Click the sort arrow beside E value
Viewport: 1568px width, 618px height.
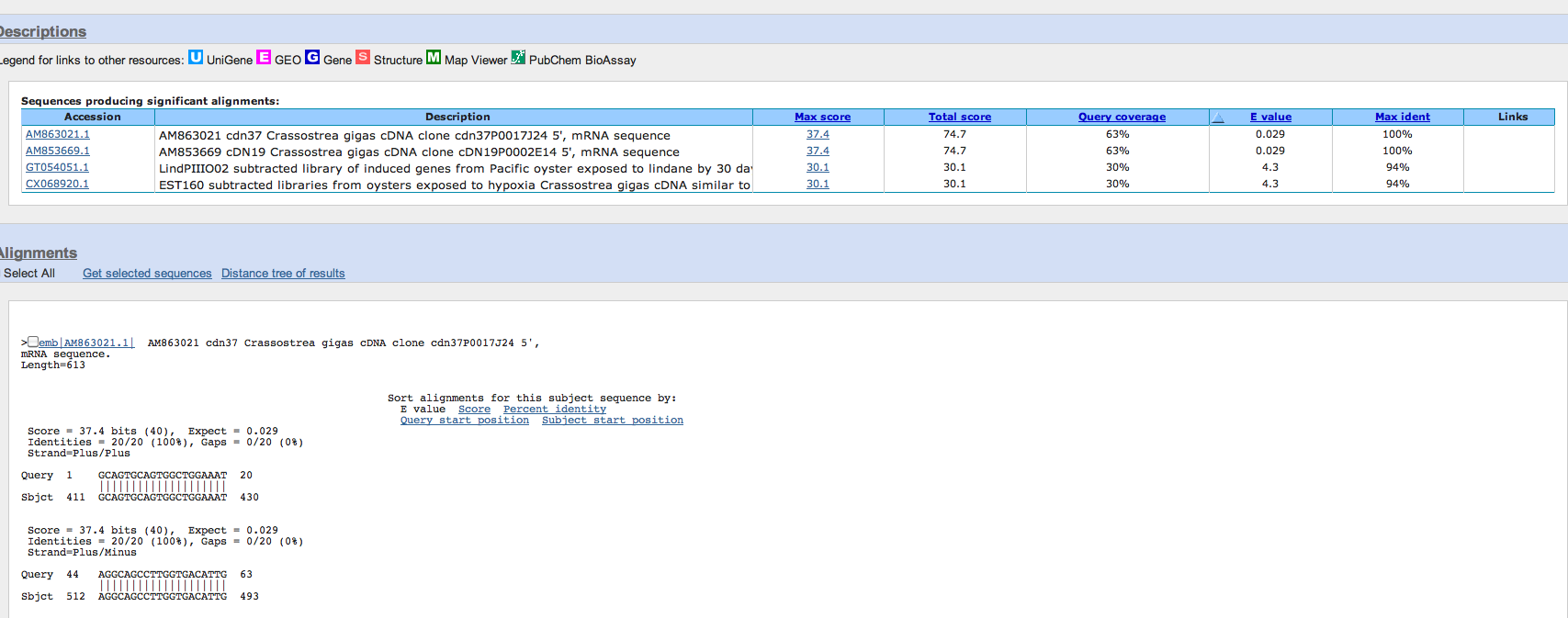pyautogui.click(x=1219, y=118)
